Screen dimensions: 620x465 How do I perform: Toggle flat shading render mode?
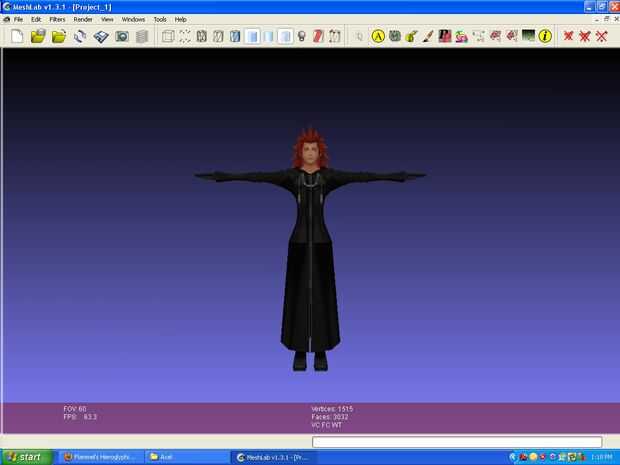click(x=252, y=36)
